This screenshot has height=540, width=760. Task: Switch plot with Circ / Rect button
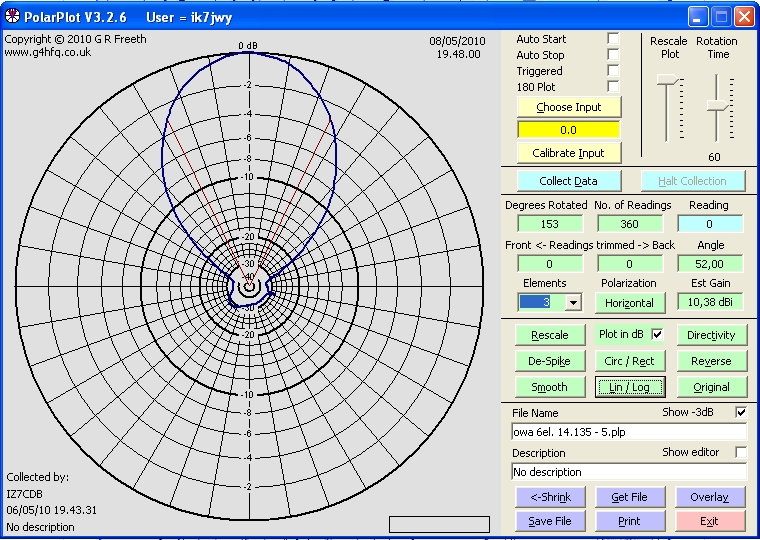click(x=630, y=361)
